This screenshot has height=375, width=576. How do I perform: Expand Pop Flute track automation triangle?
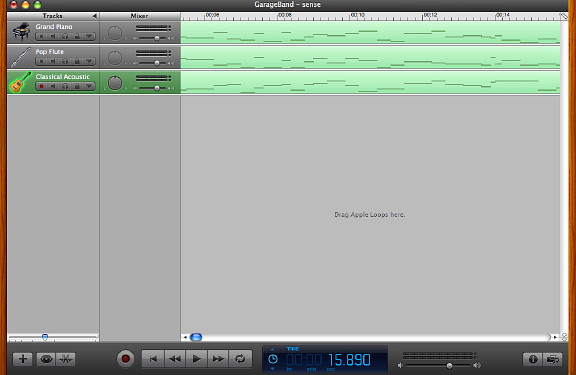point(89,61)
